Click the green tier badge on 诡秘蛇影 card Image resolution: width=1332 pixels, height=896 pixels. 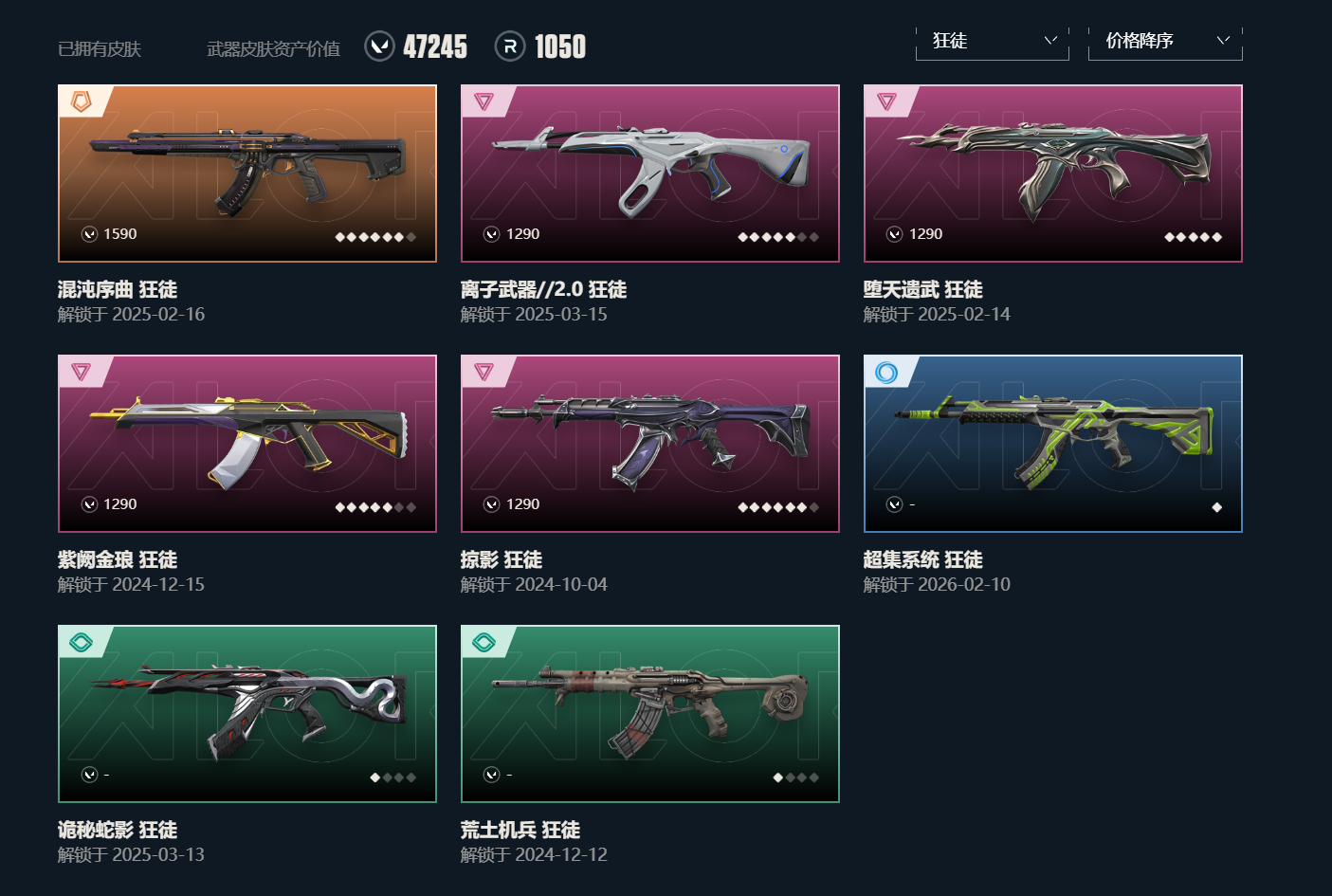[x=82, y=642]
